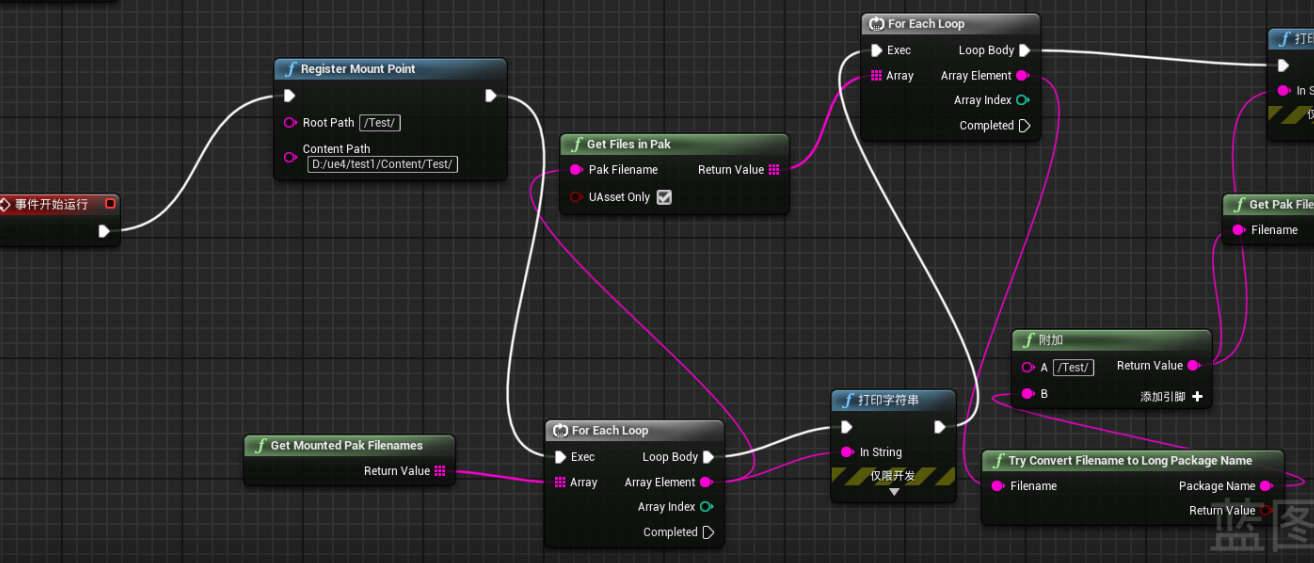The image size is (1314, 563).
Task: Click the Package Name output pin
Action: click(1266, 486)
